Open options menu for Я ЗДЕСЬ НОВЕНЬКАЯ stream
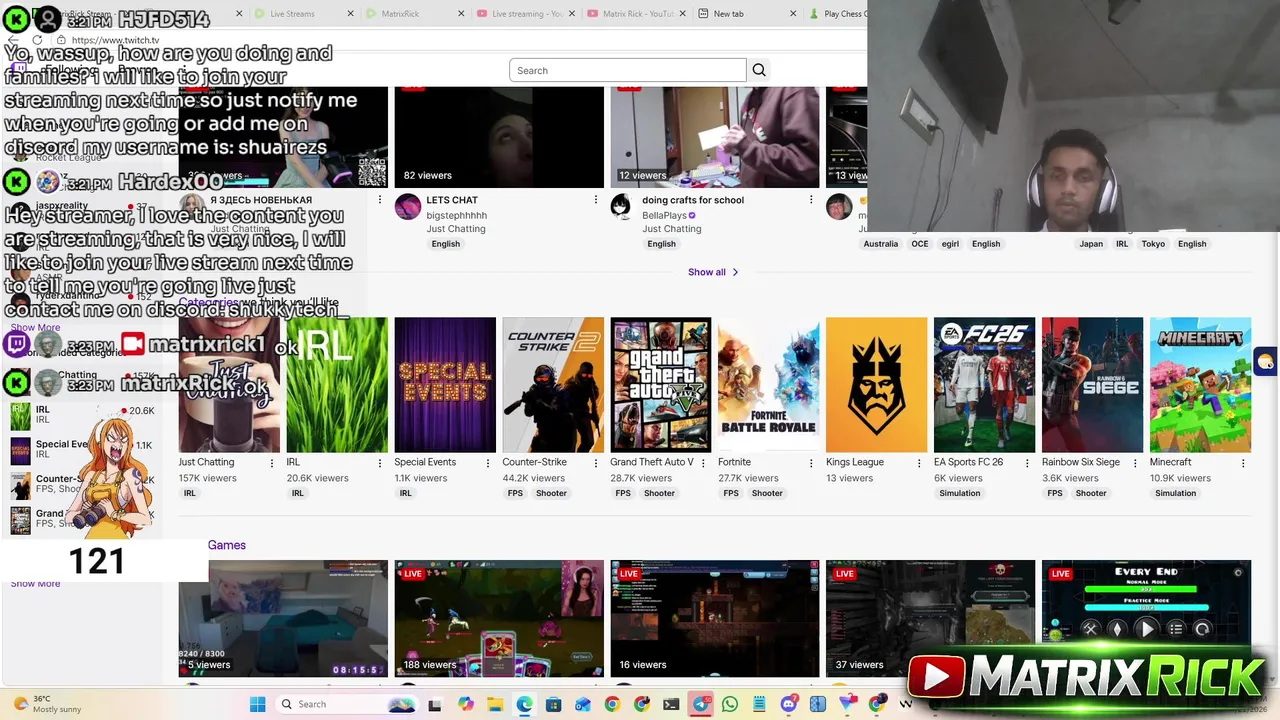Image resolution: width=1280 pixels, height=720 pixels. [380, 200]
